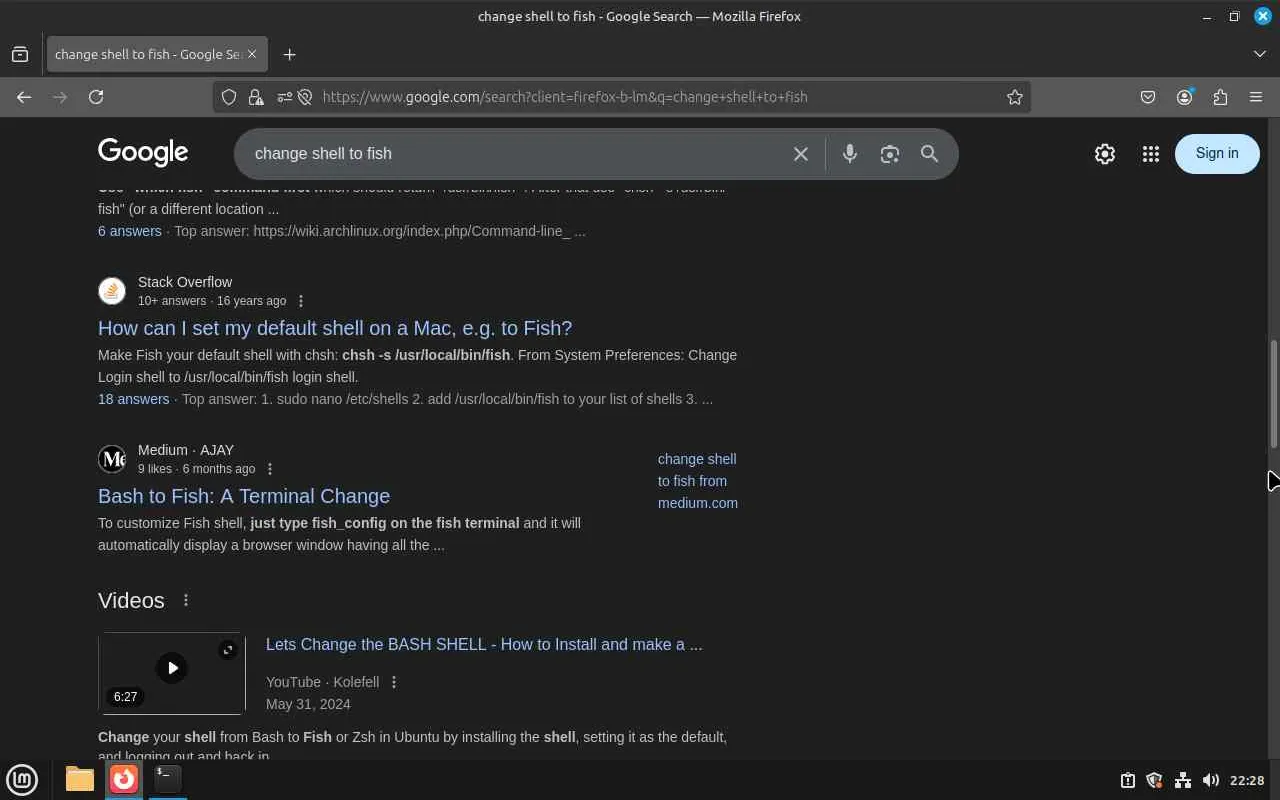Viewport: 1280px width, 800px height.
Task: Search by image using camera icon
Action: (889, 154)
